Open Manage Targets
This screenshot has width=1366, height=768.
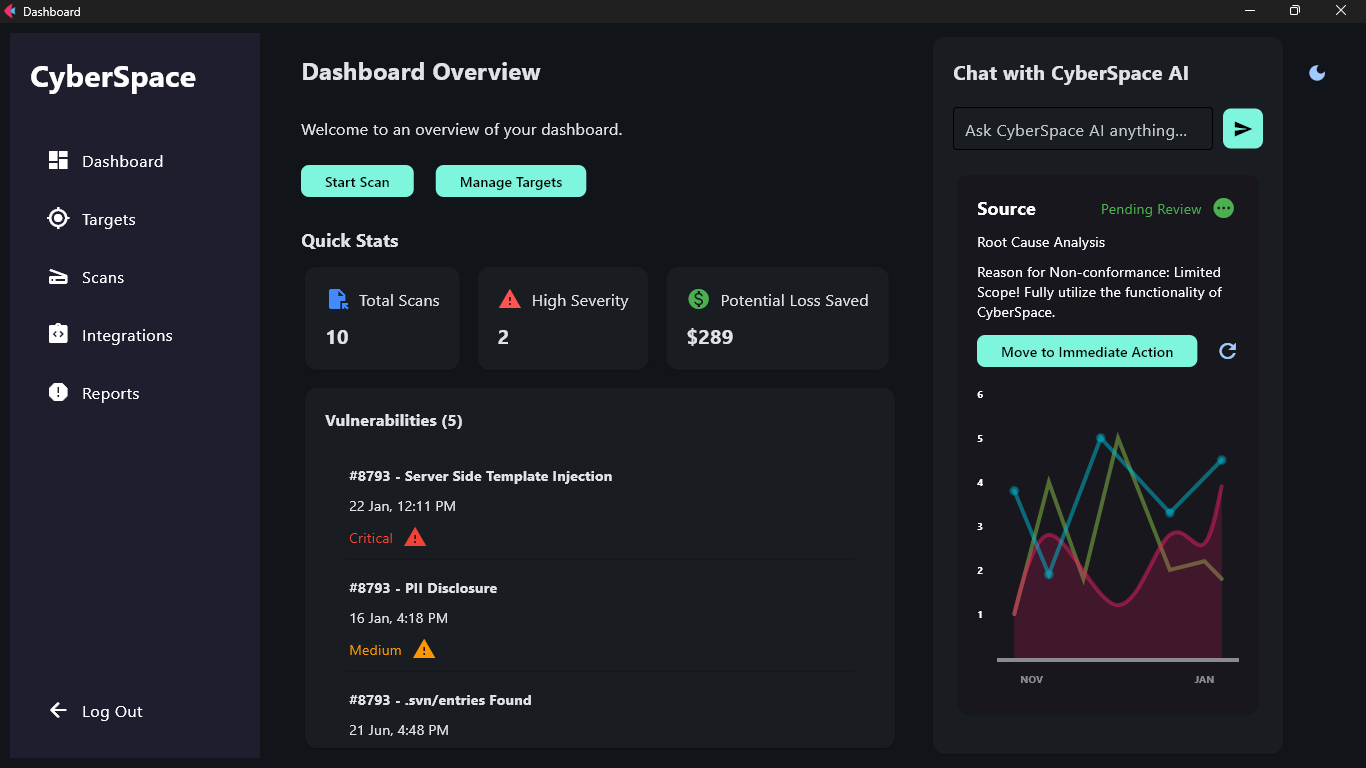coord(510,181)
